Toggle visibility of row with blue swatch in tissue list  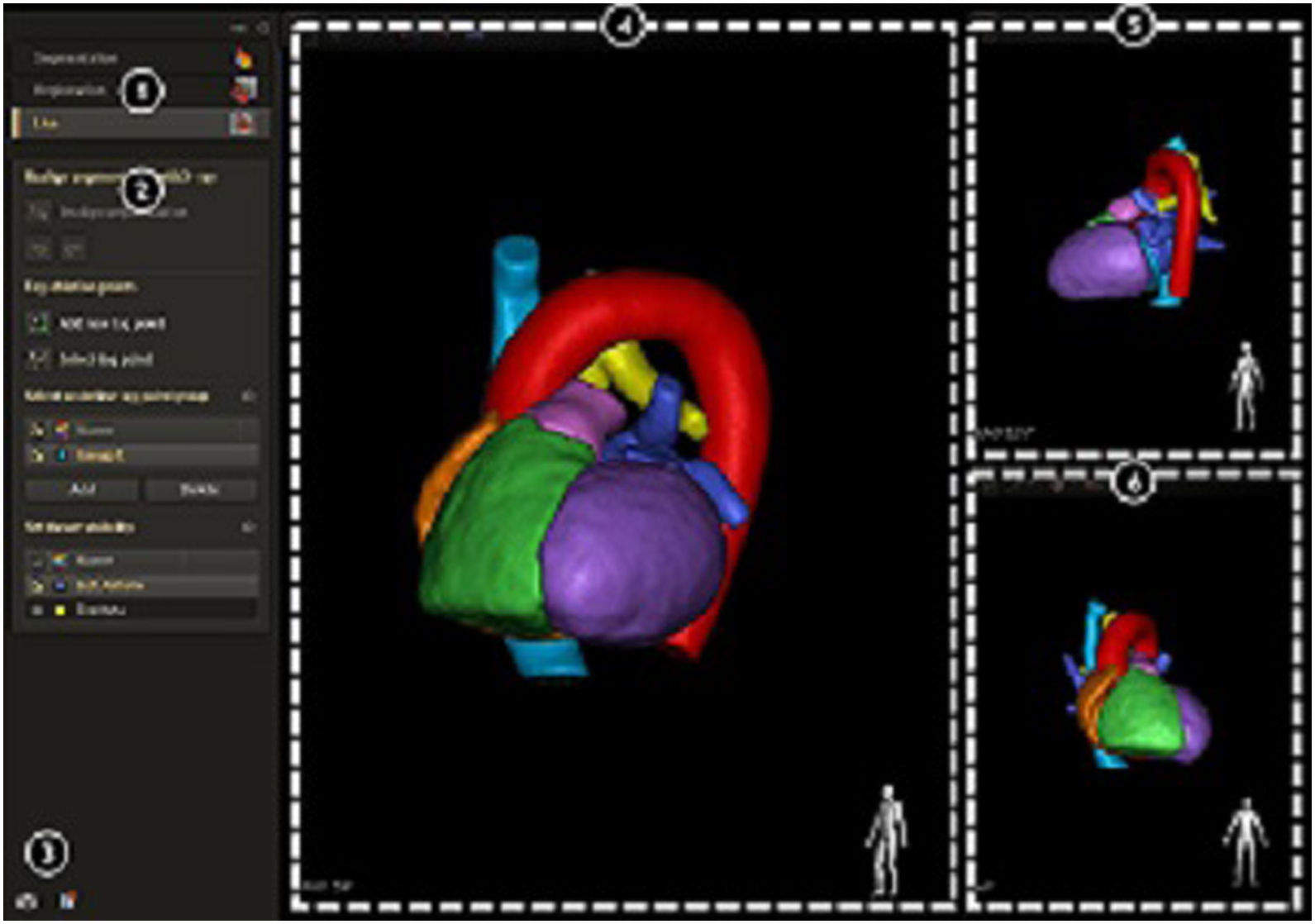37,585
